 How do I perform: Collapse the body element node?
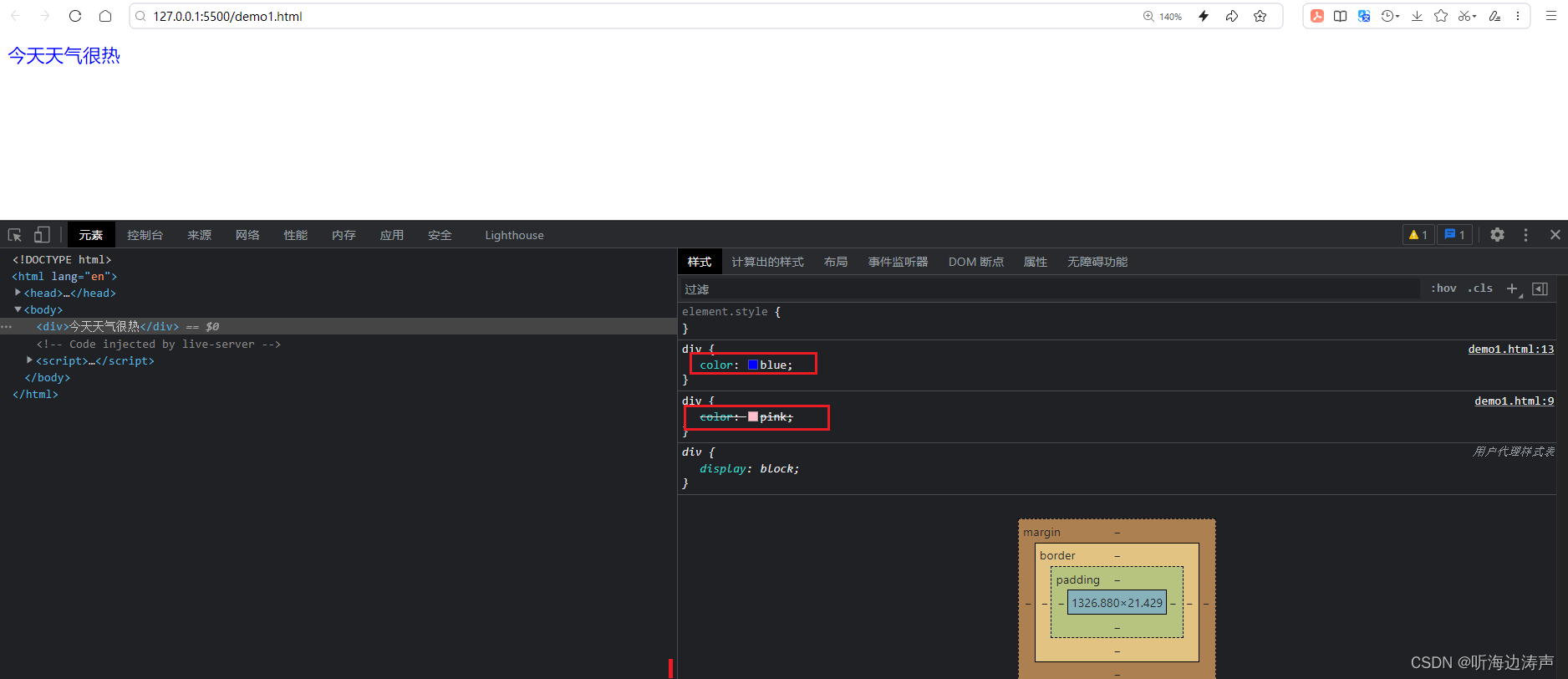point(18,309)
